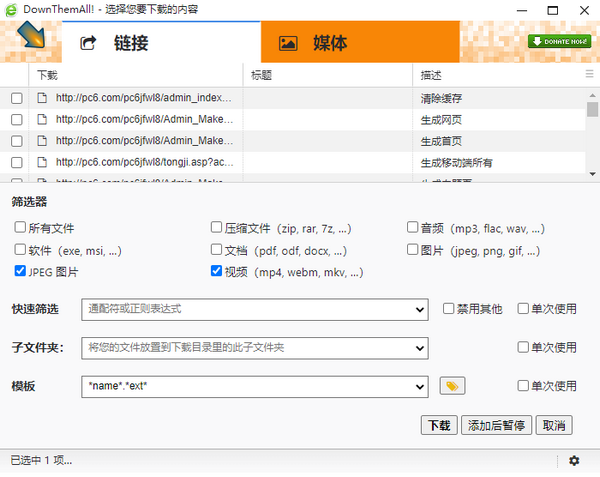Click the file icon of admin_index row
This screenshot has width=600, height=477.
coord(42,98)
